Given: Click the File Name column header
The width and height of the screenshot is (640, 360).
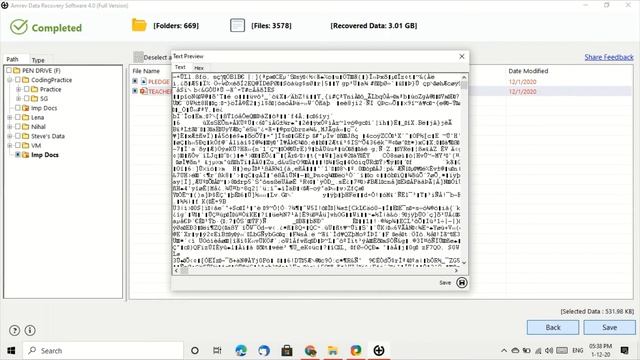Looking at the screenshot, I should (x=146, y=71).
